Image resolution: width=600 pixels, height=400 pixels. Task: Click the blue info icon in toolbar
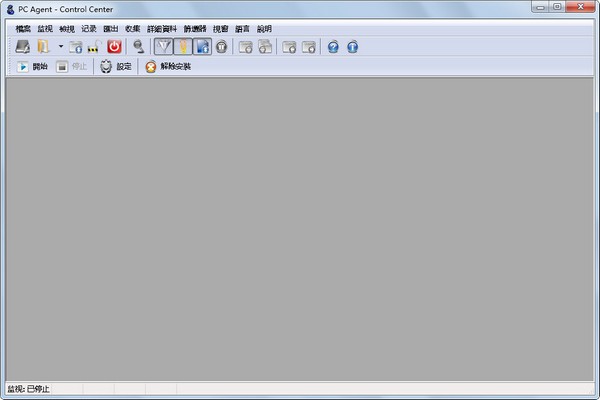point(352,47)
